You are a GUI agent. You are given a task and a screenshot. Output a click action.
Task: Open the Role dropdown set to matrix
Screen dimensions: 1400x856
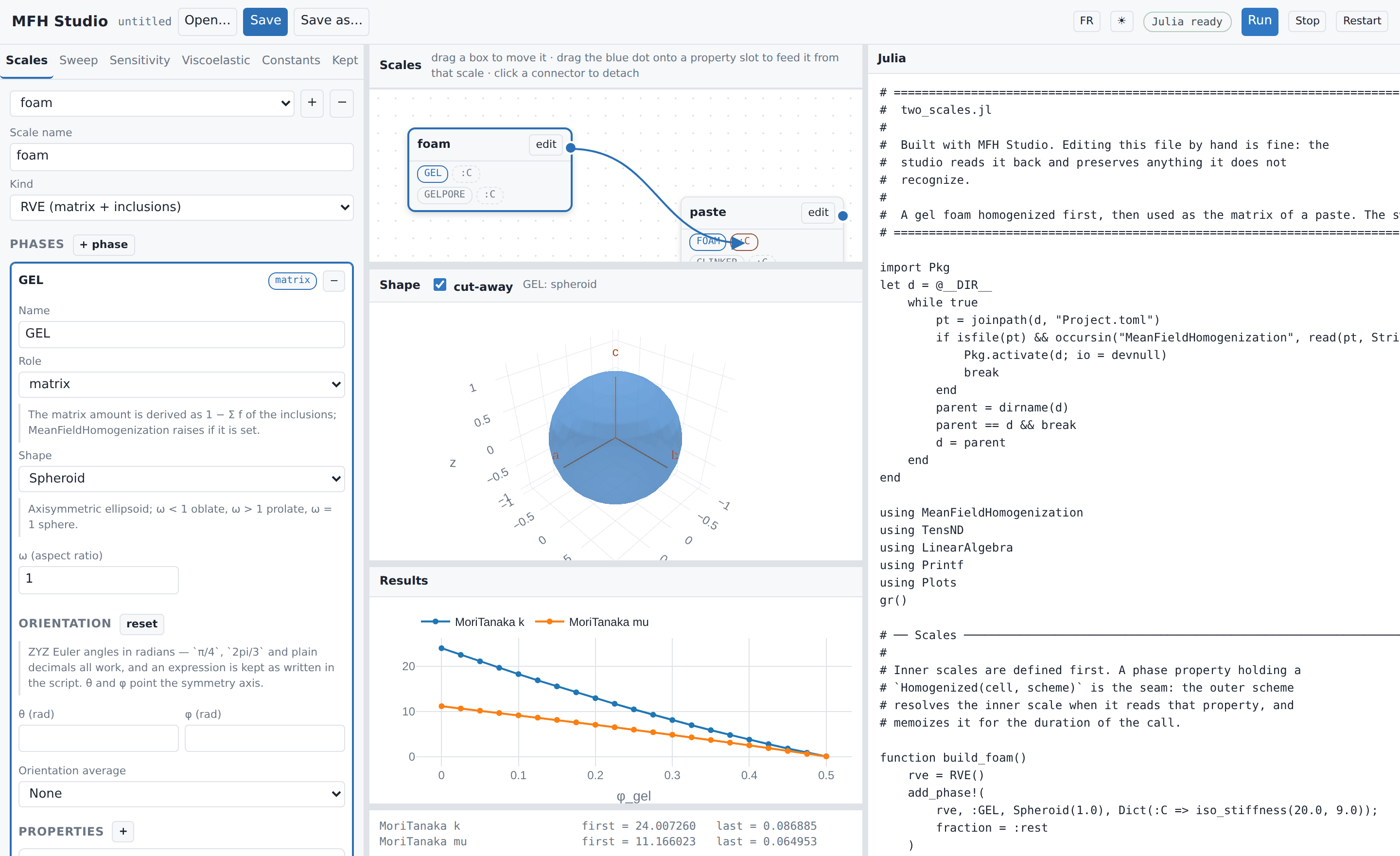182,384
